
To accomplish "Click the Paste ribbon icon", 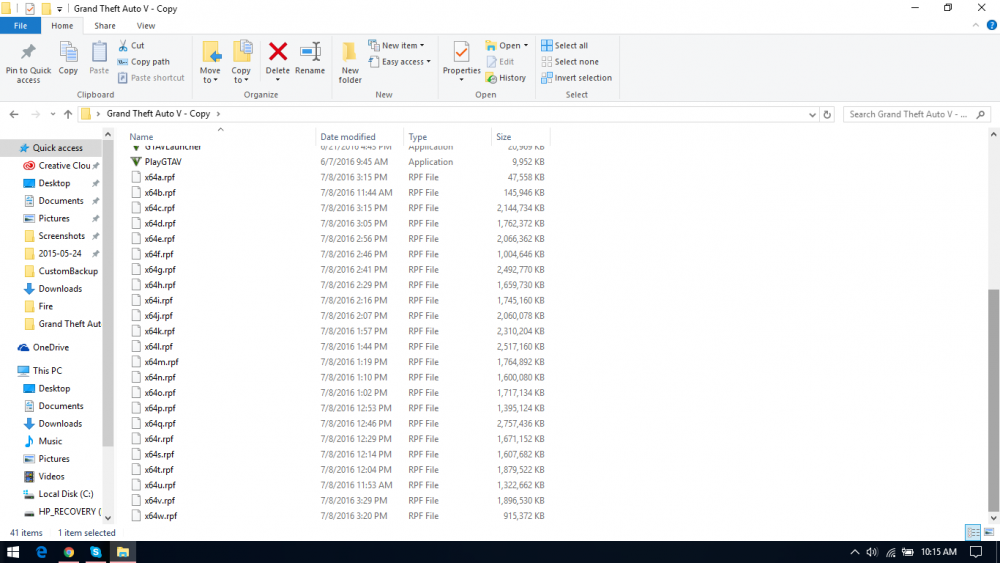I will 99,59.
